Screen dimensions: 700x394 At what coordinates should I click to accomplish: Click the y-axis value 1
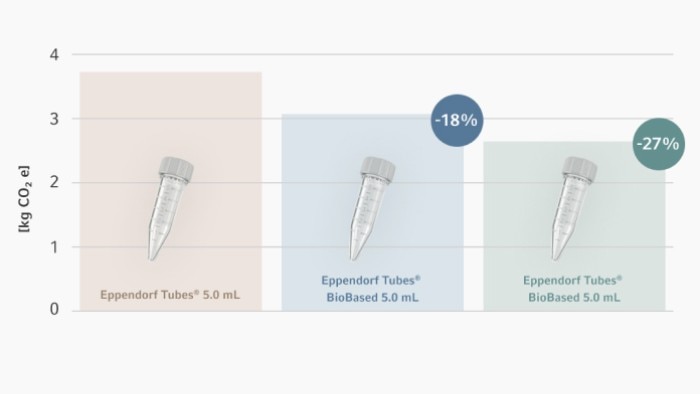click(x=54, y=247)
